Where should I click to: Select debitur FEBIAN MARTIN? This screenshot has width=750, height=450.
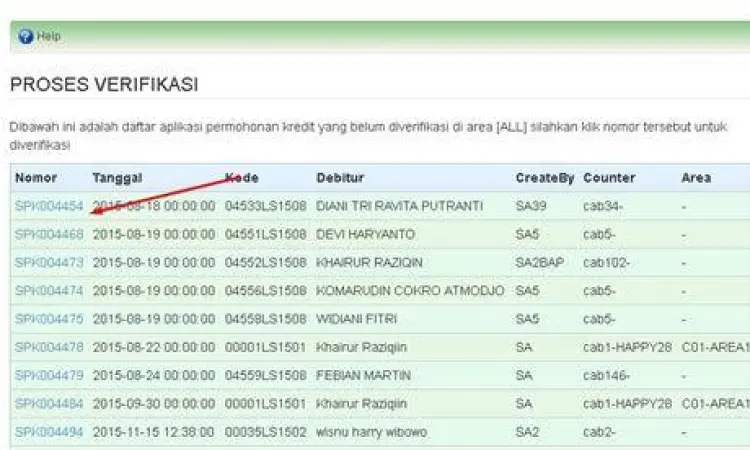coord(363,375)
